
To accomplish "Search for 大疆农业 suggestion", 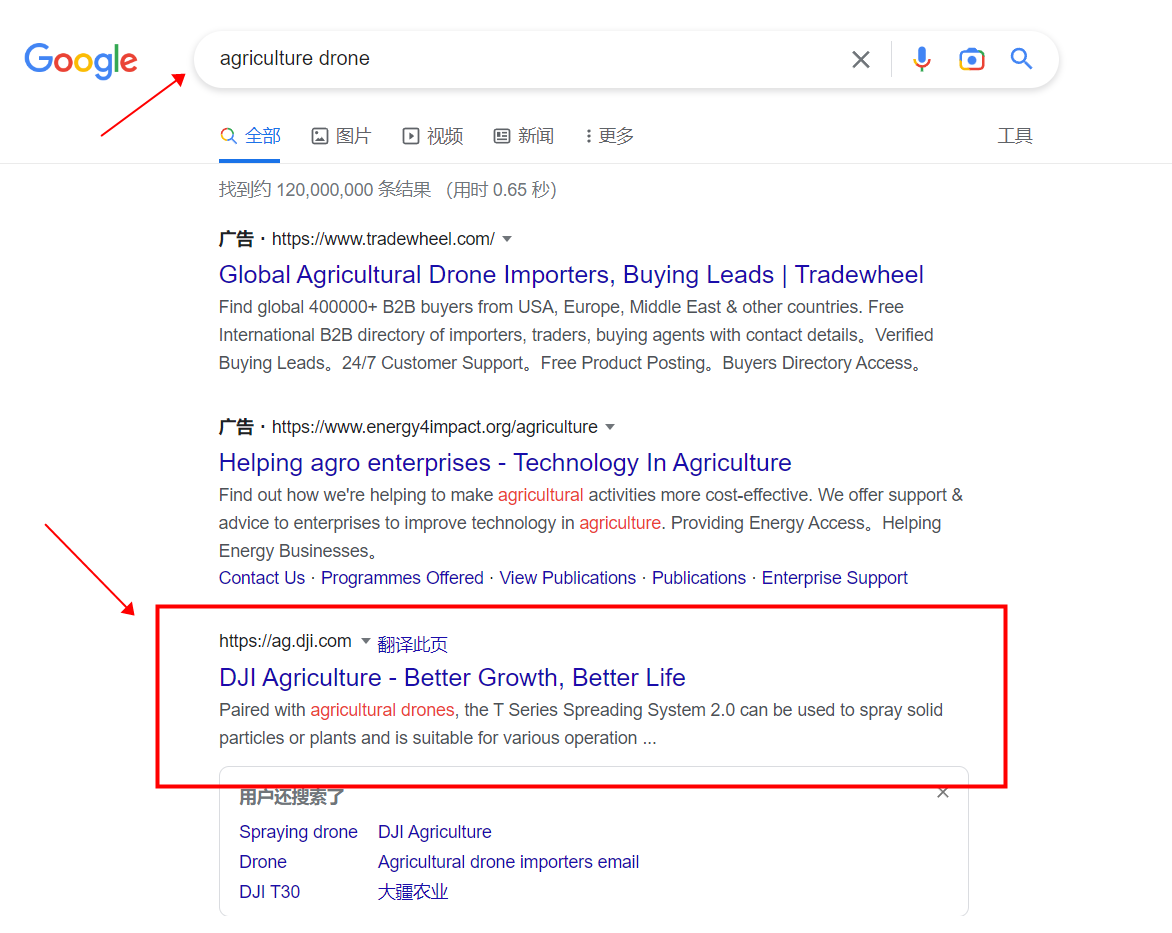I will tap(413, 892).
